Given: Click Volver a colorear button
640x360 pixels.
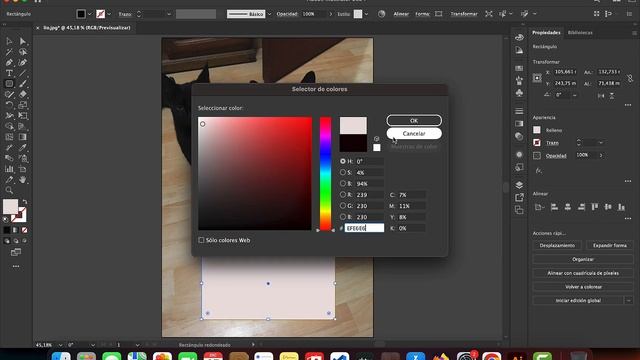Looking at the screenshot, I should click(583, 287).
